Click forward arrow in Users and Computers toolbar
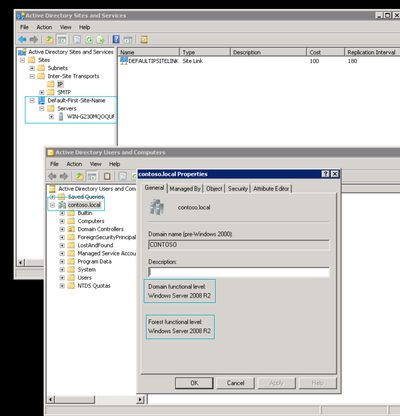This screenshot has width=400, height=416. tap(64, 176)
